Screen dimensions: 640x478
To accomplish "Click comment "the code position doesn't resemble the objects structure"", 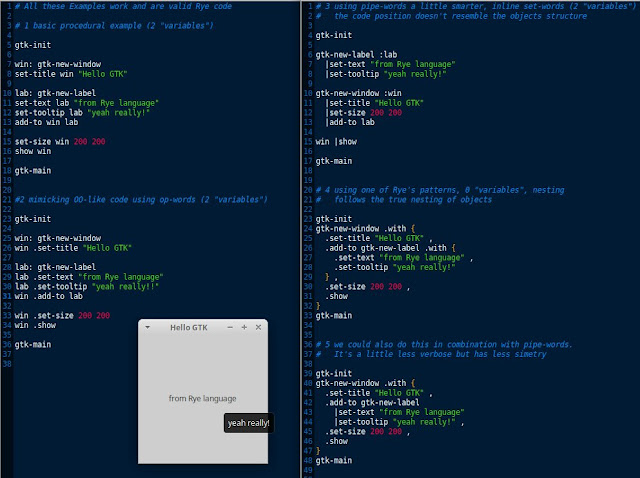I will point(460,16).
